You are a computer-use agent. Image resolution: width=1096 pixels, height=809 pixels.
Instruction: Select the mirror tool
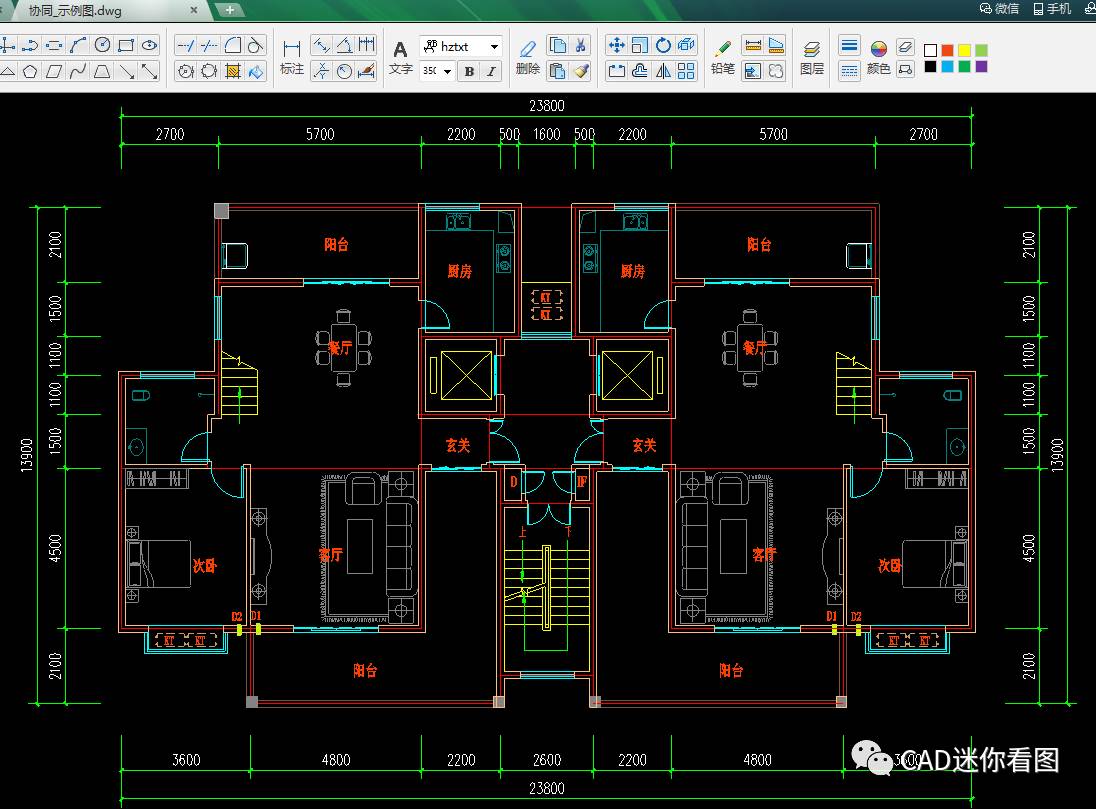(663, 71)
